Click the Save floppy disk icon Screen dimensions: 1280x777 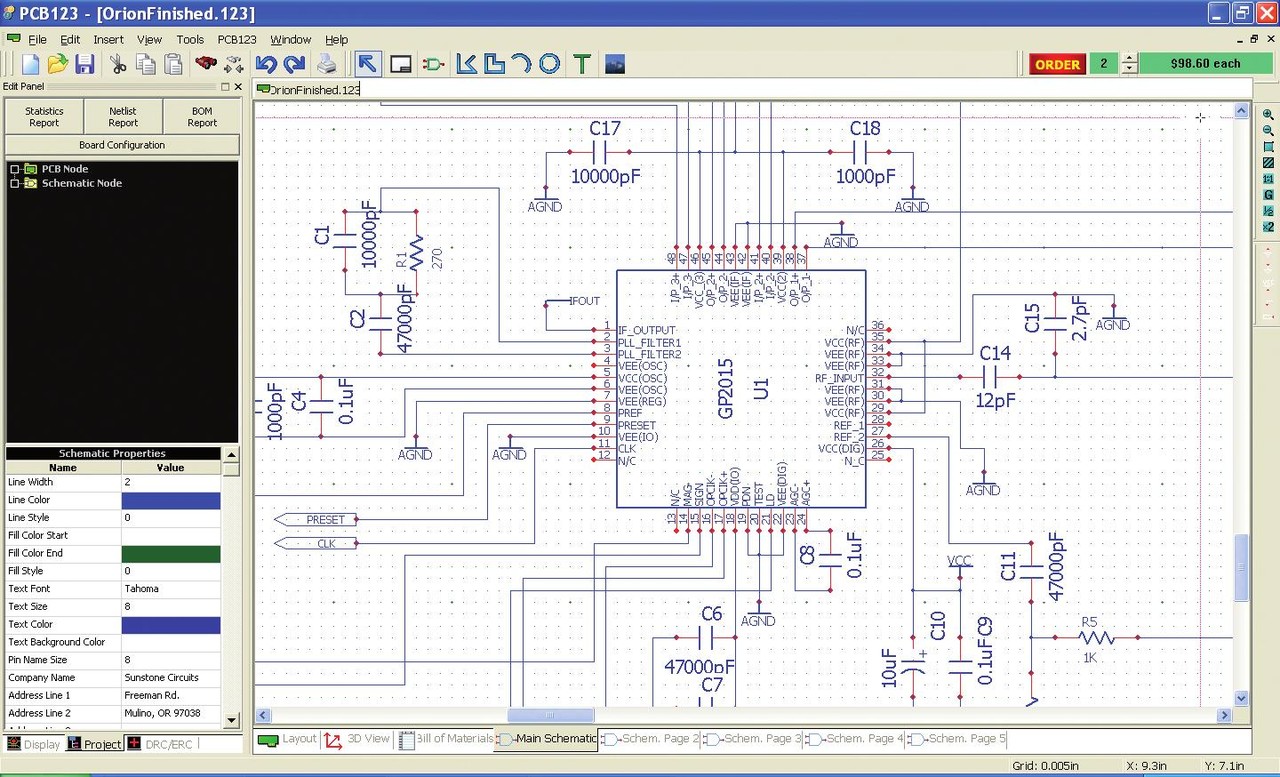(x=85, y=64)
